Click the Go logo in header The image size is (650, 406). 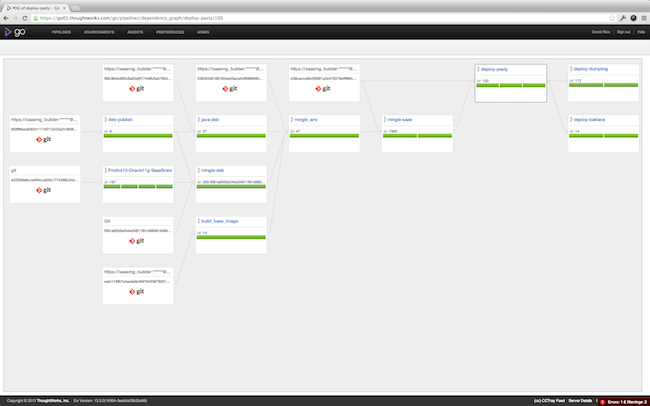(15, 32)
